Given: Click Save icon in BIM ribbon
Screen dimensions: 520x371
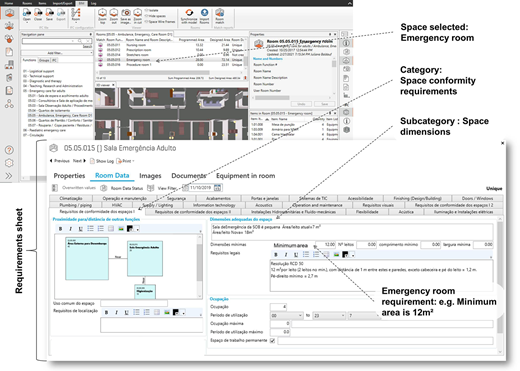Looking at the screenshot, I should (49, 13).
